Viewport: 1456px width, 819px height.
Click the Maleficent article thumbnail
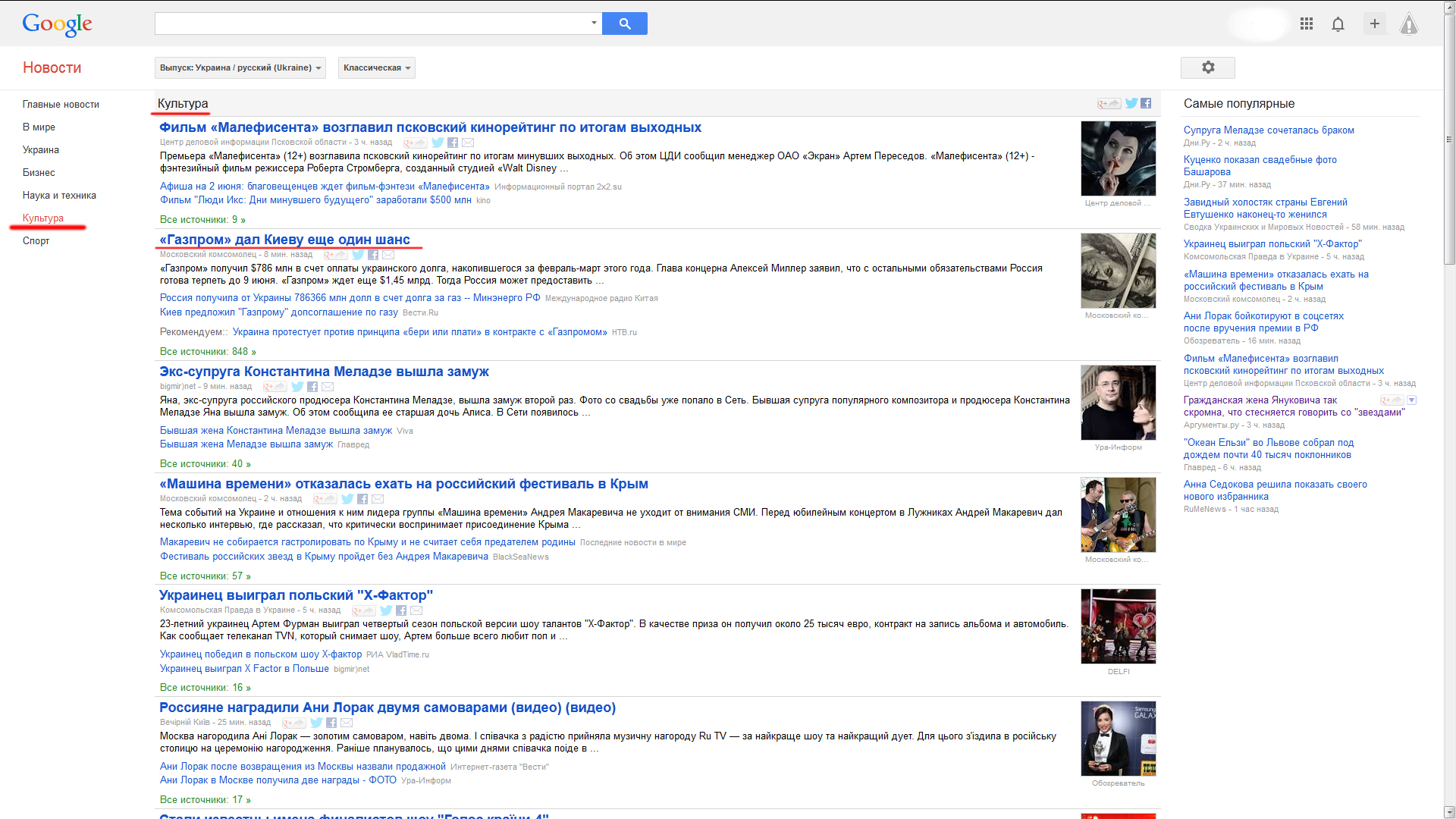[1118, 158]
